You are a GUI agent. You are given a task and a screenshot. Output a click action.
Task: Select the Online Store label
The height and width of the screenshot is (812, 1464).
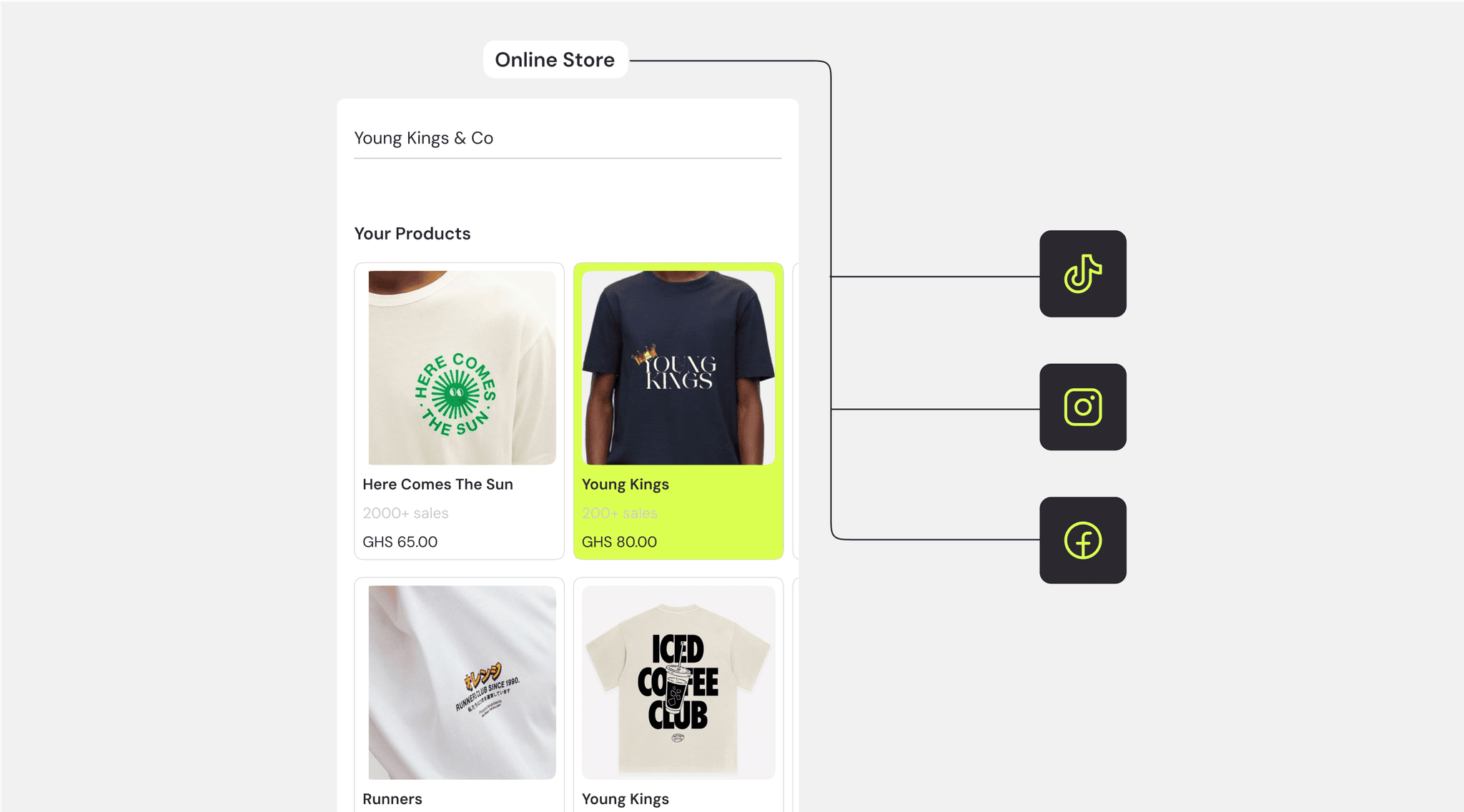click(x=555, y=59)
